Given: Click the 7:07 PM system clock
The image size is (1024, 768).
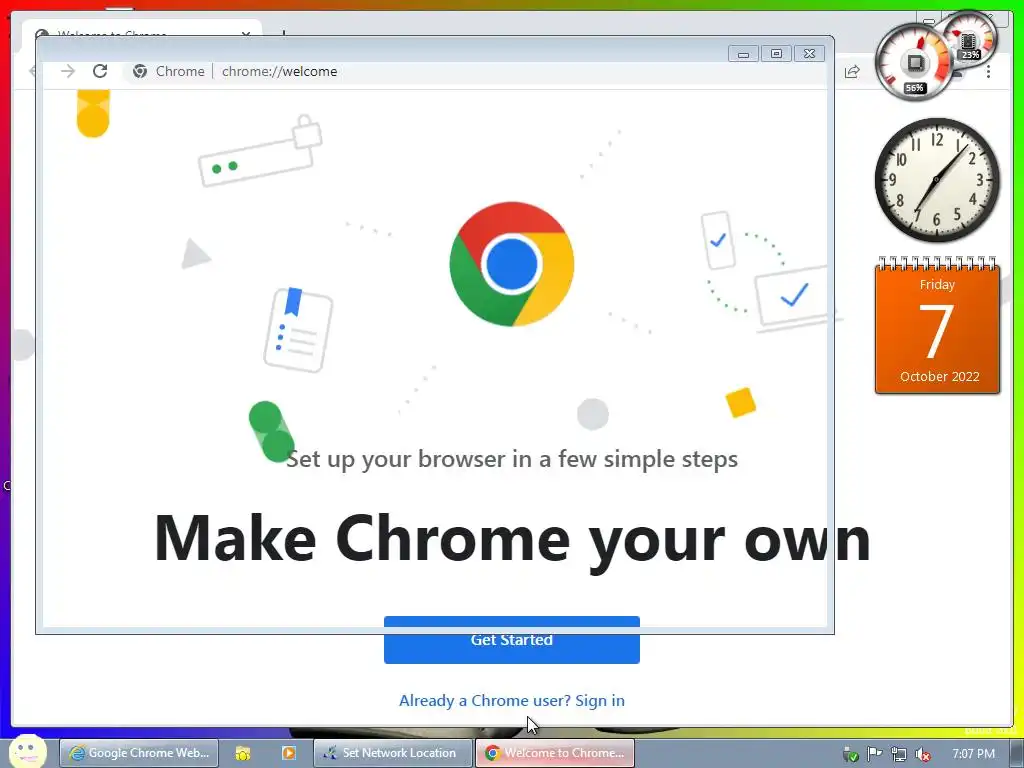Looking at the screenshot, I should (x=974, y=754).
